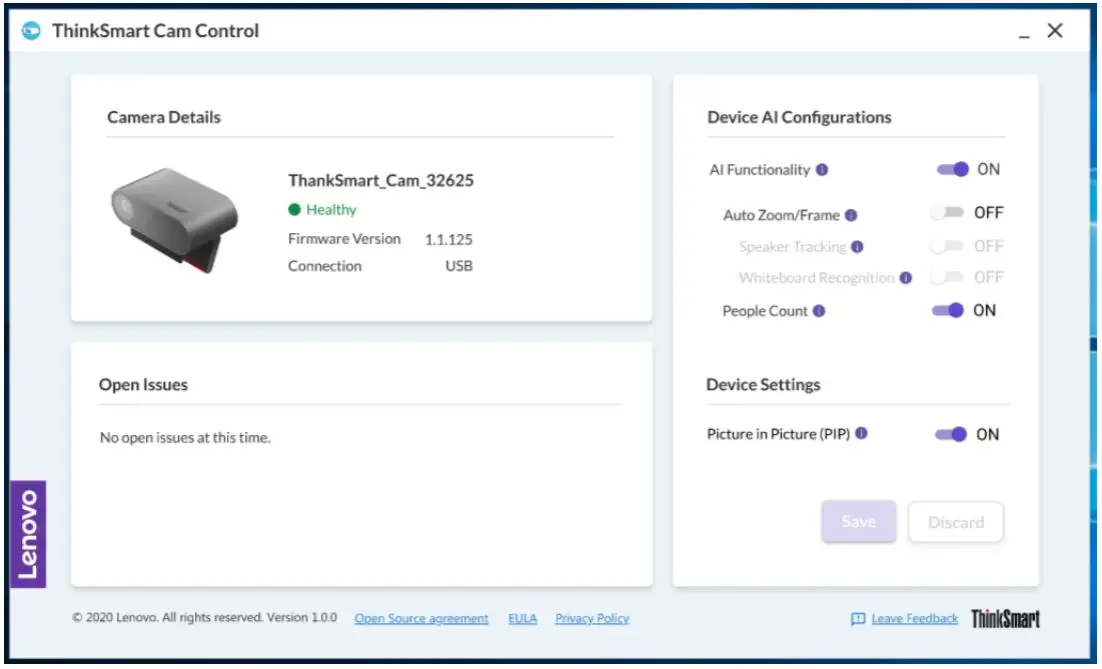Open the info tooltip for Auto Zoom/Frame
The image size is (1102, 669).
[852, 213]
